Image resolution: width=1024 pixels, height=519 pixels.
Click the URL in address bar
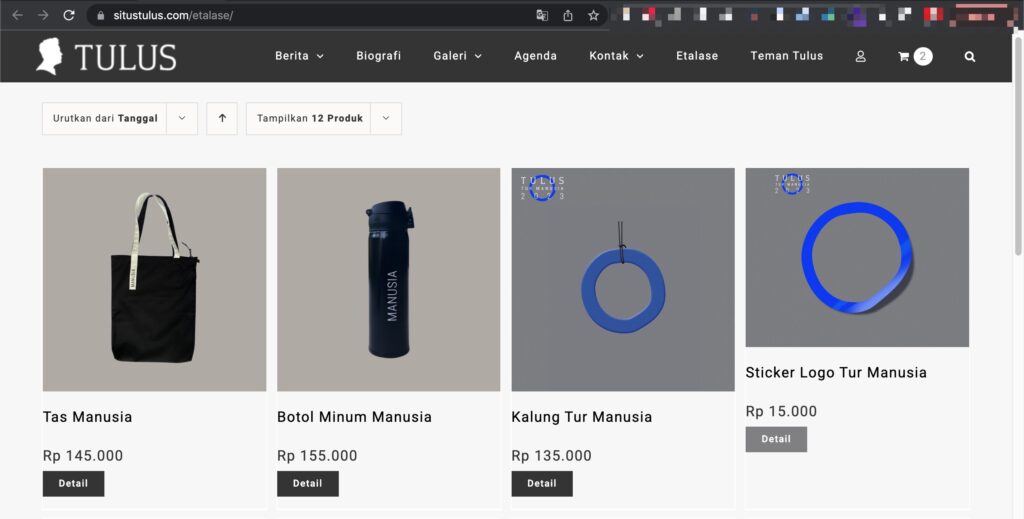[173, 16]
